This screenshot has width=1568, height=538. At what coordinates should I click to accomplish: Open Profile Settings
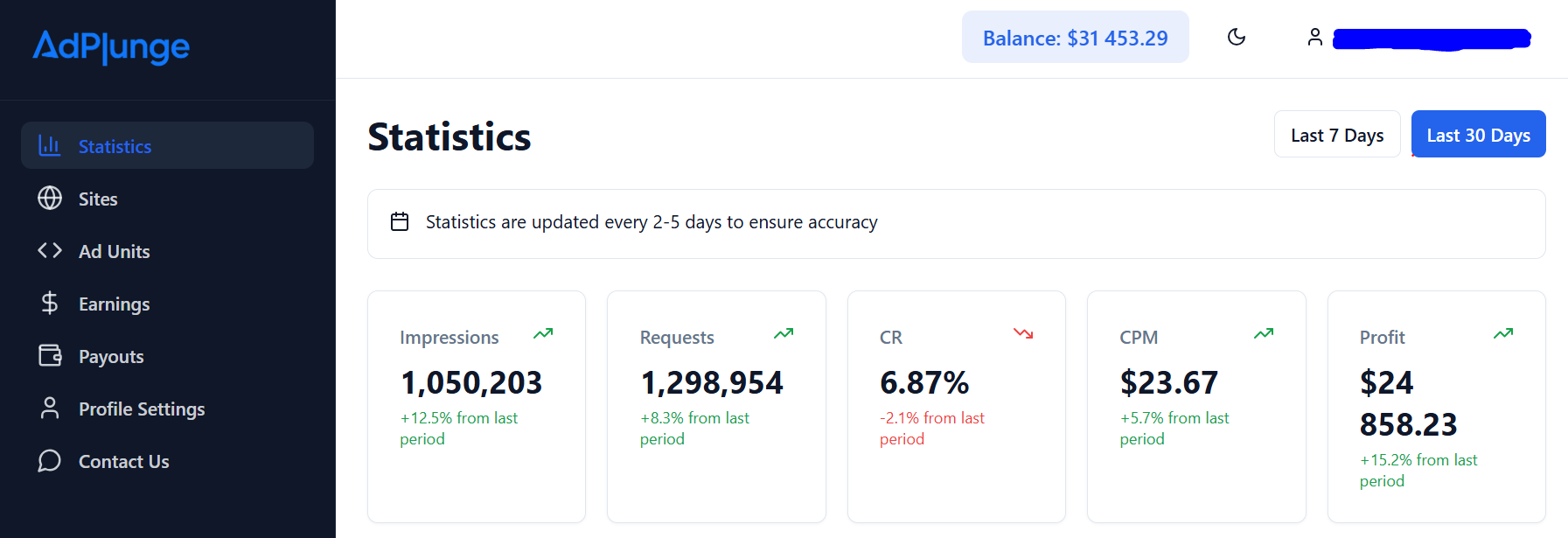pos(167,409)
